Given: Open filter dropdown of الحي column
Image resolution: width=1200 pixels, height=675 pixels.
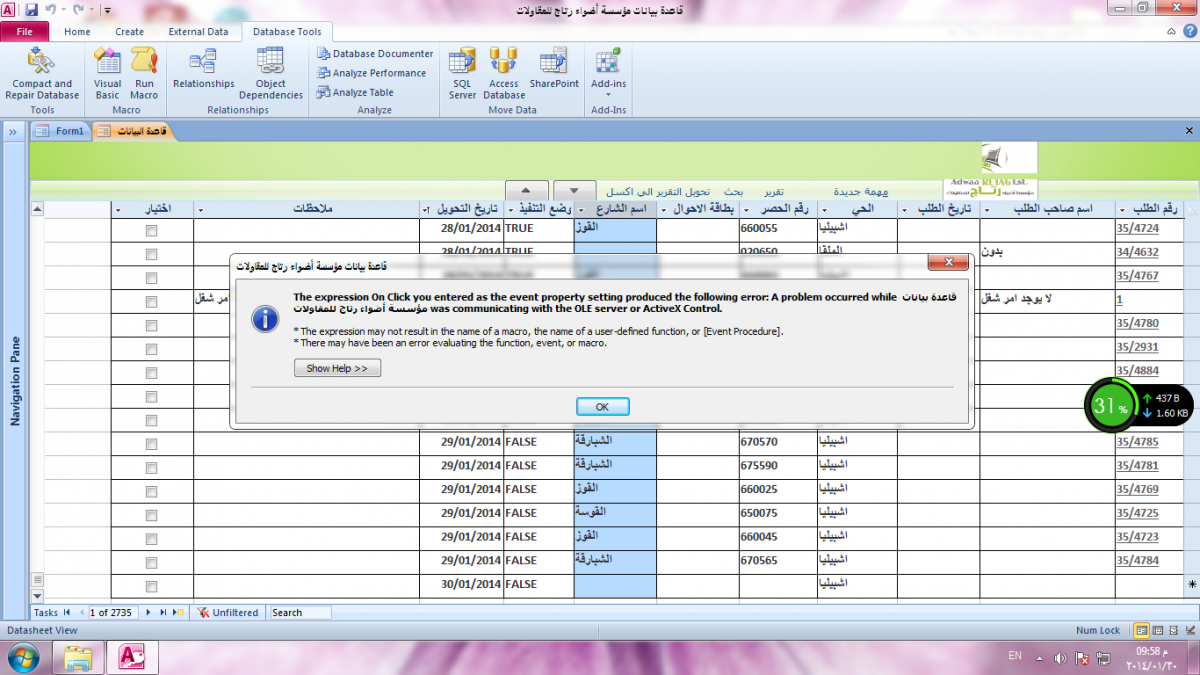Looking at the screenshot, I should coord(825,210).
